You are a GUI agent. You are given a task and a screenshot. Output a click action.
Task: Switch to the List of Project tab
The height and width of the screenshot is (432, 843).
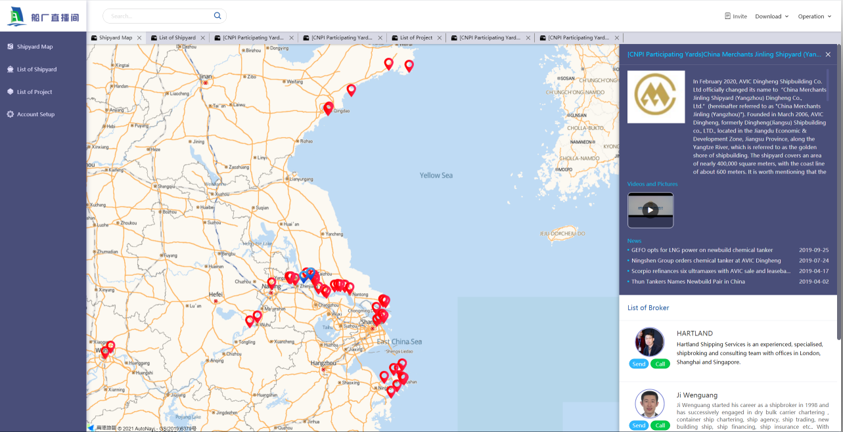(x=416, y=38)
